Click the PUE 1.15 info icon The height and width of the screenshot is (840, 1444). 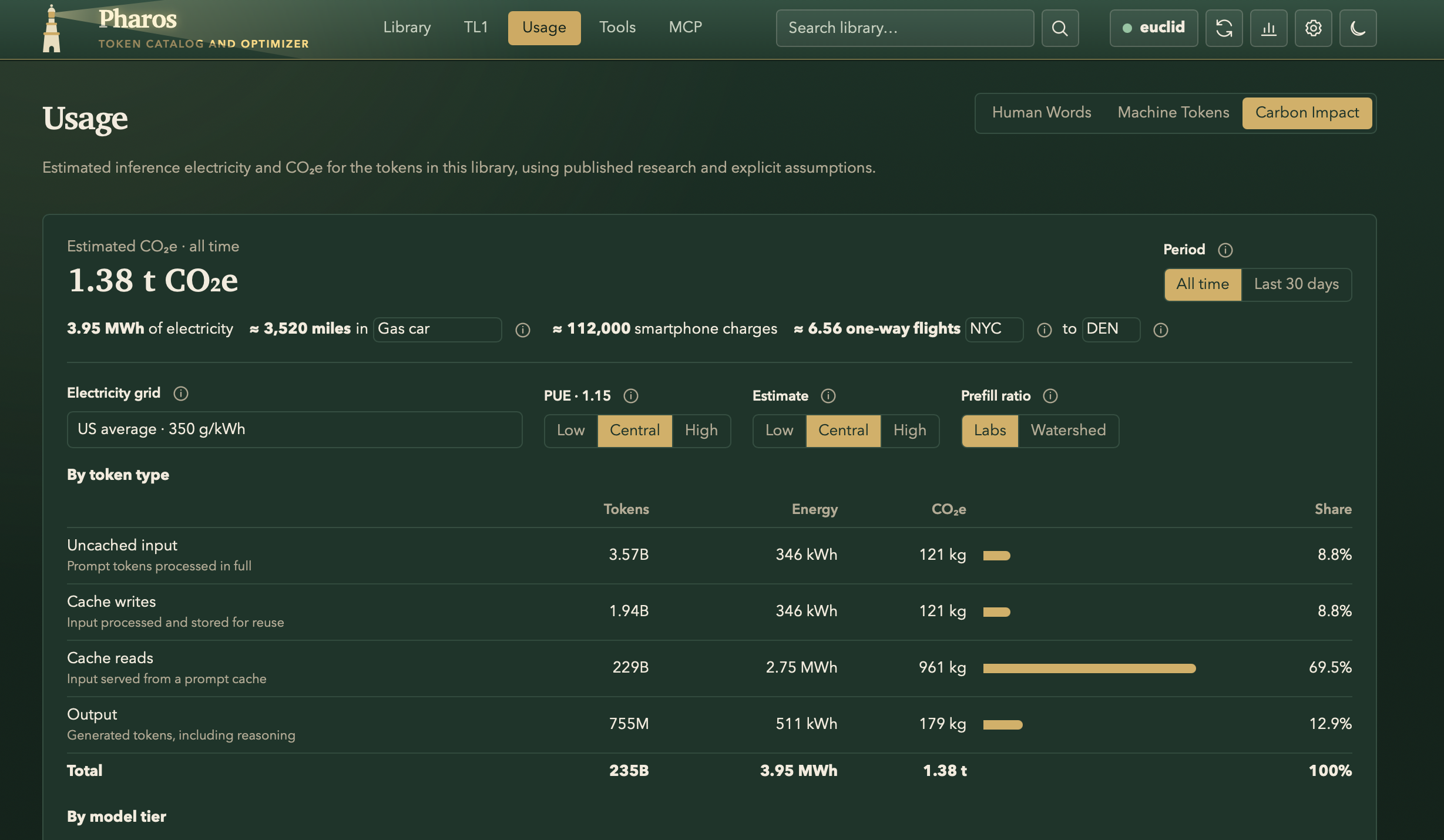630,396
